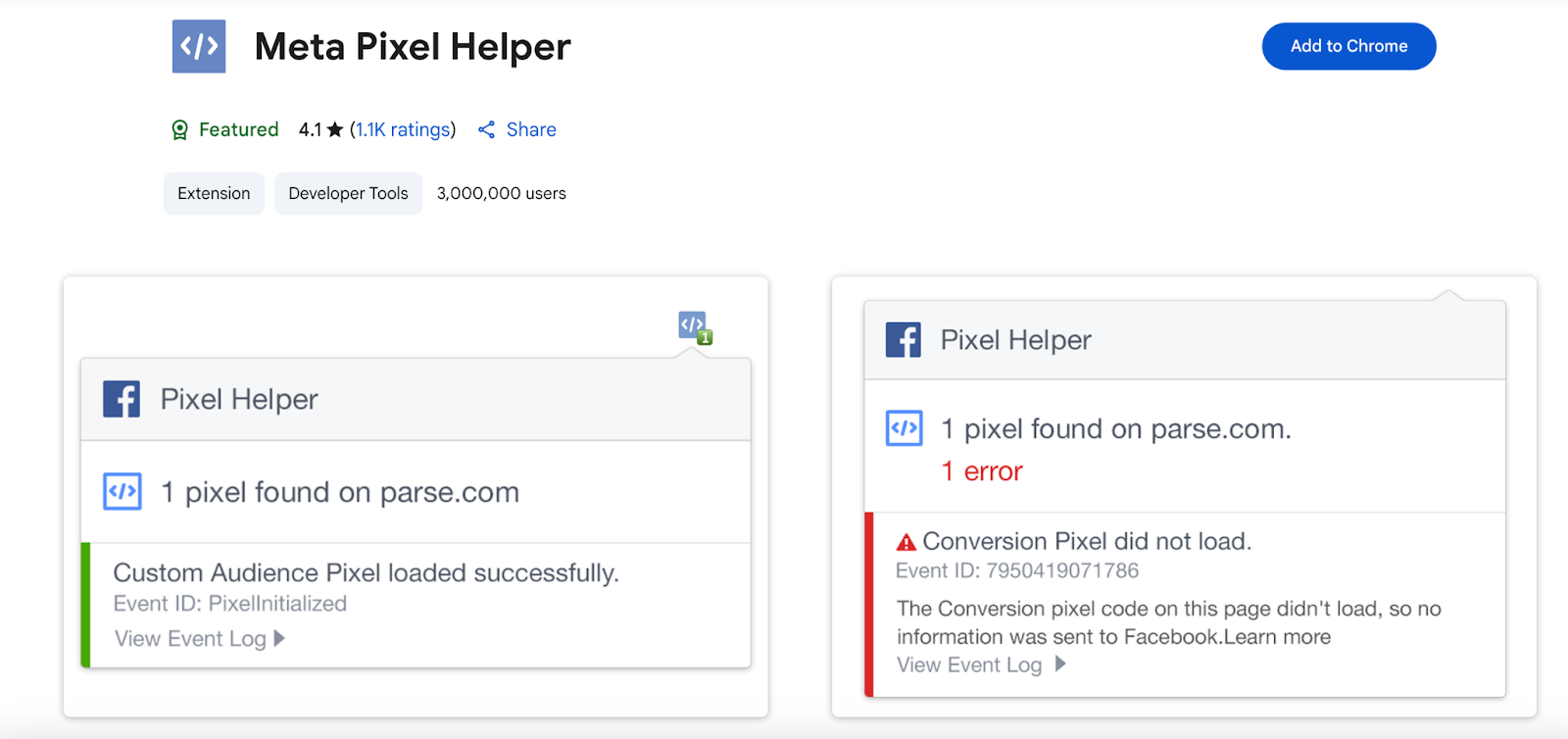
Task: Click 'Conversion Pixel did not load.' text
Action: click(1087, 541)
